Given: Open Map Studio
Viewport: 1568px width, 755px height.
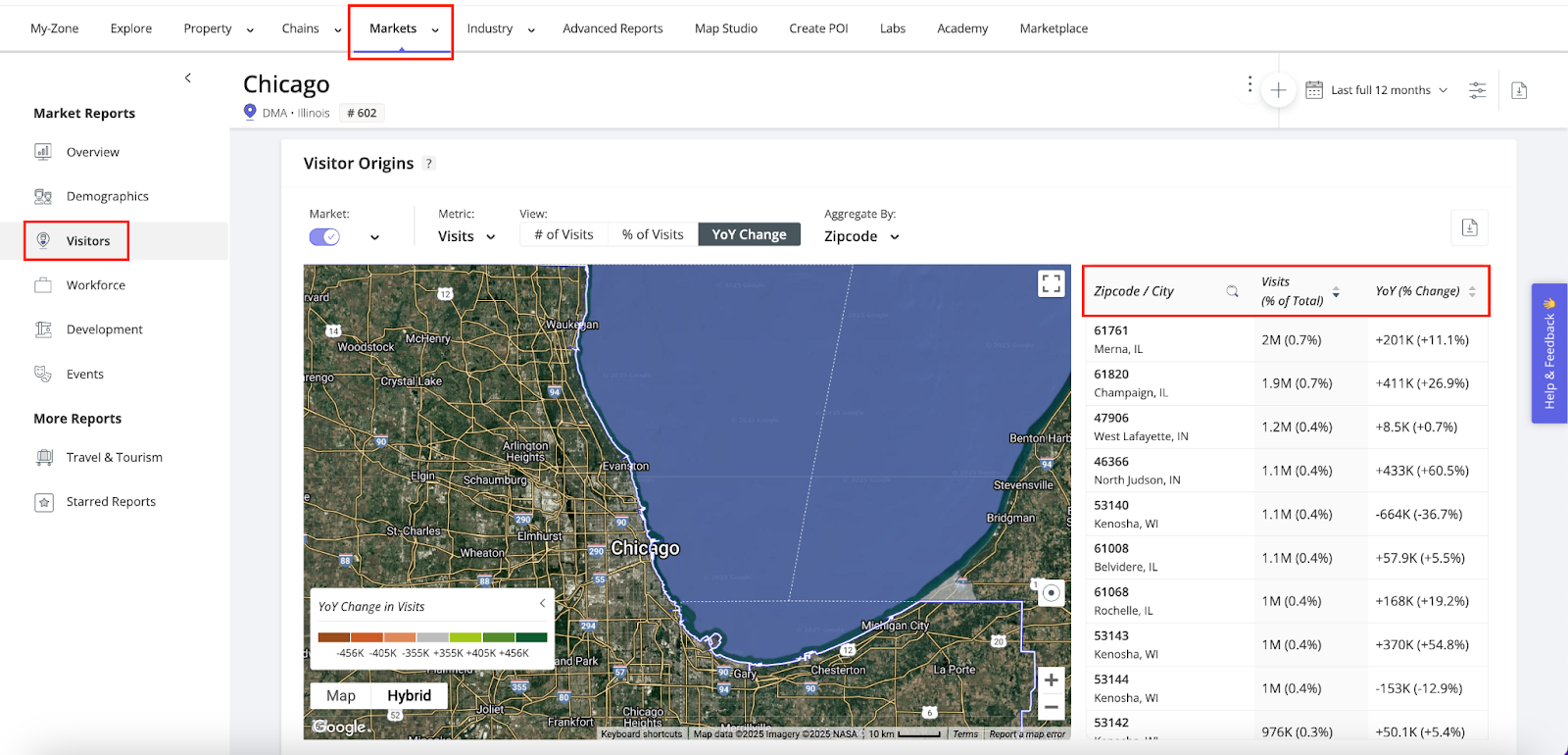Looking at the screenshot, I should click(x=726, y=28).
